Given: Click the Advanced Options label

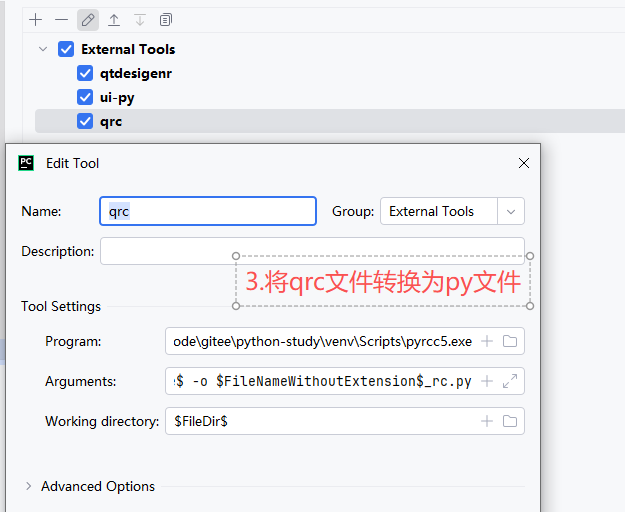Looking at the screenshot, I should coord(98,486).
